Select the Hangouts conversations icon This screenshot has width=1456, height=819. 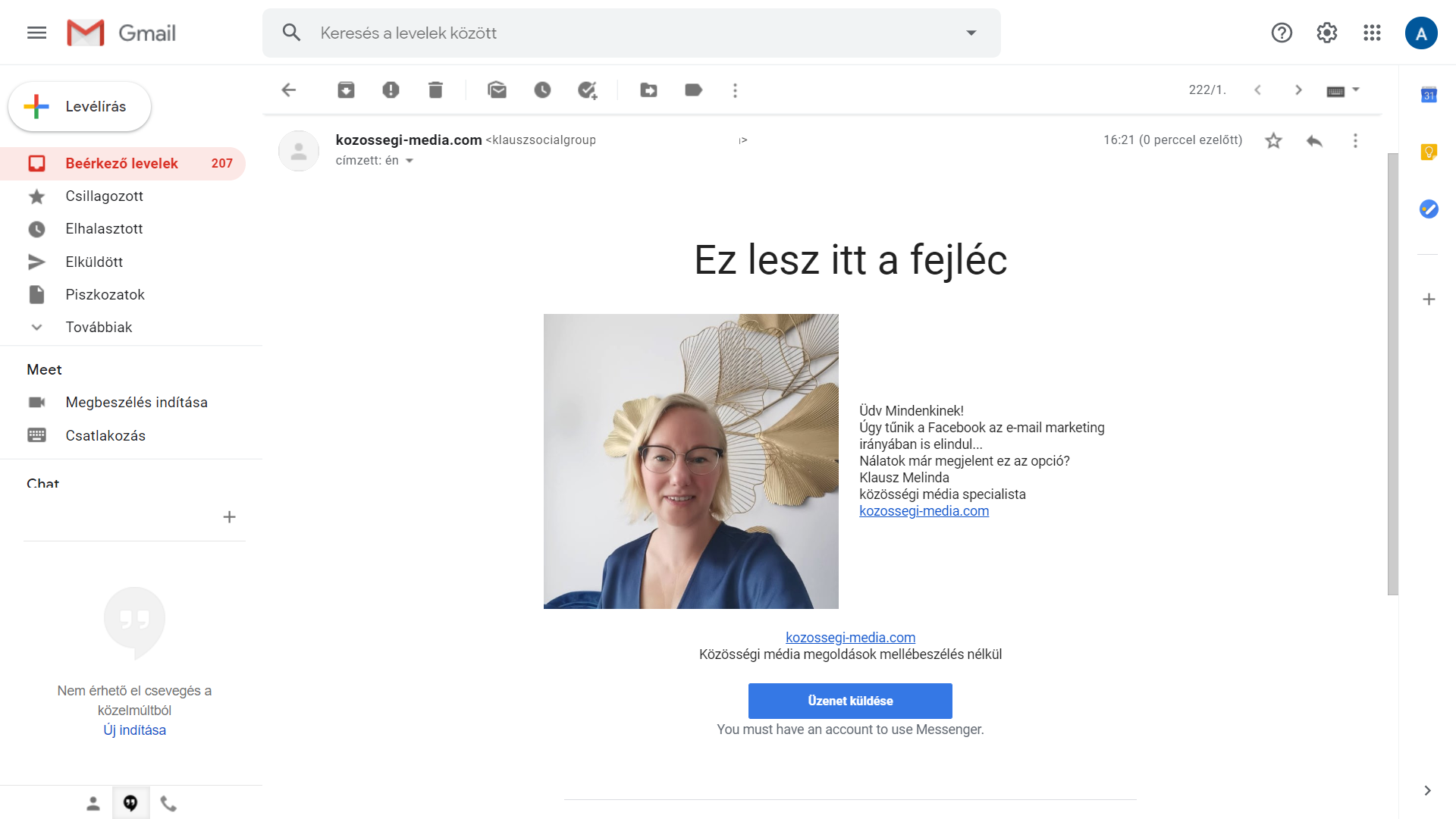point(130,803)
